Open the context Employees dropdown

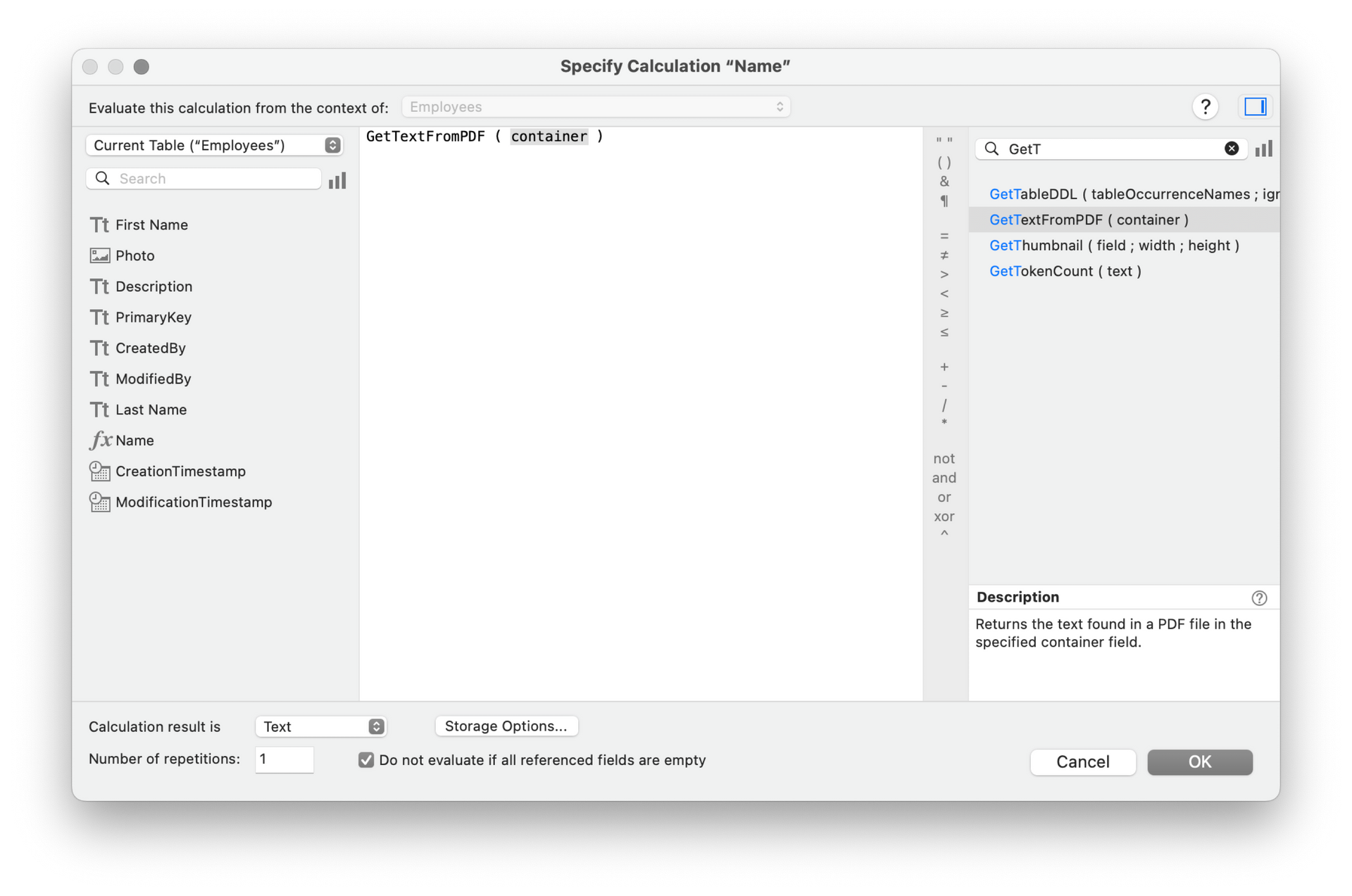[x=596, y=107]
